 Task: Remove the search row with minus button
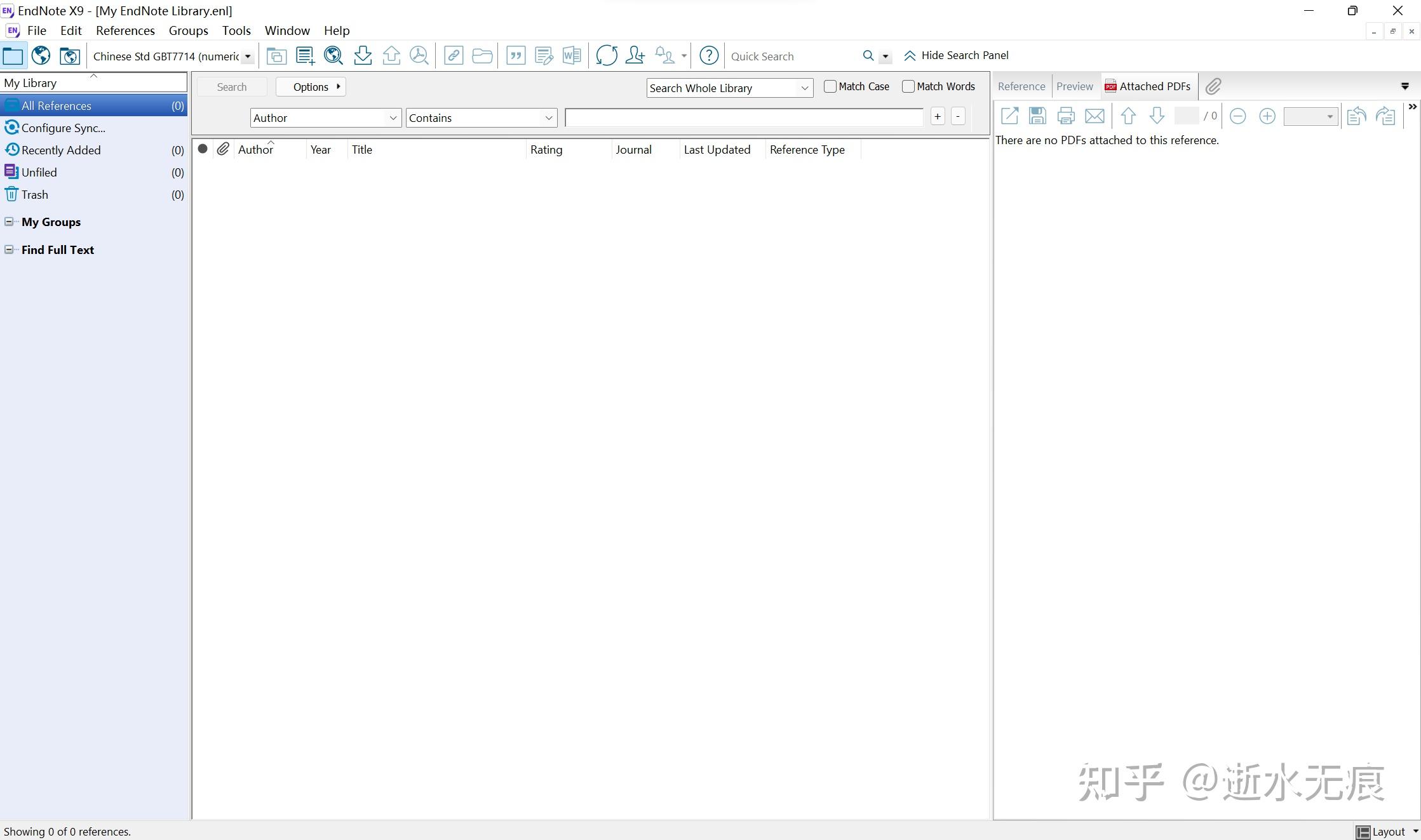(958, 116)
